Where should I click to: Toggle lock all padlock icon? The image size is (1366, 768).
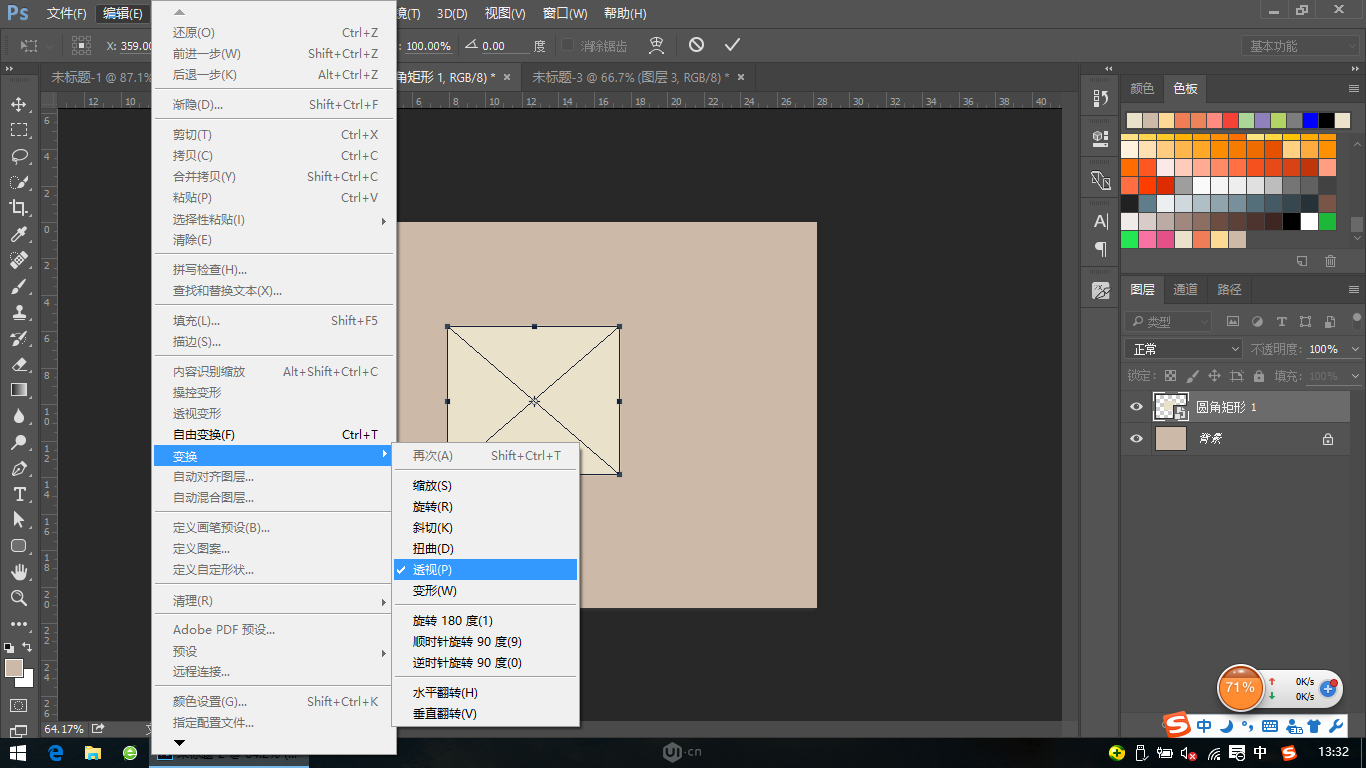tap(1258, 376)
